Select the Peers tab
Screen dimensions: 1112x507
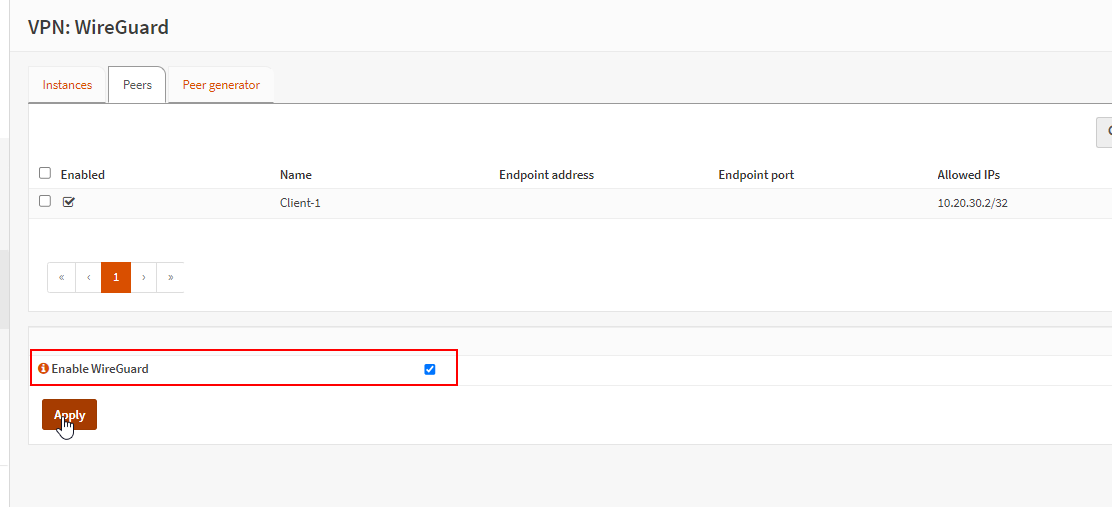point(137,85)
